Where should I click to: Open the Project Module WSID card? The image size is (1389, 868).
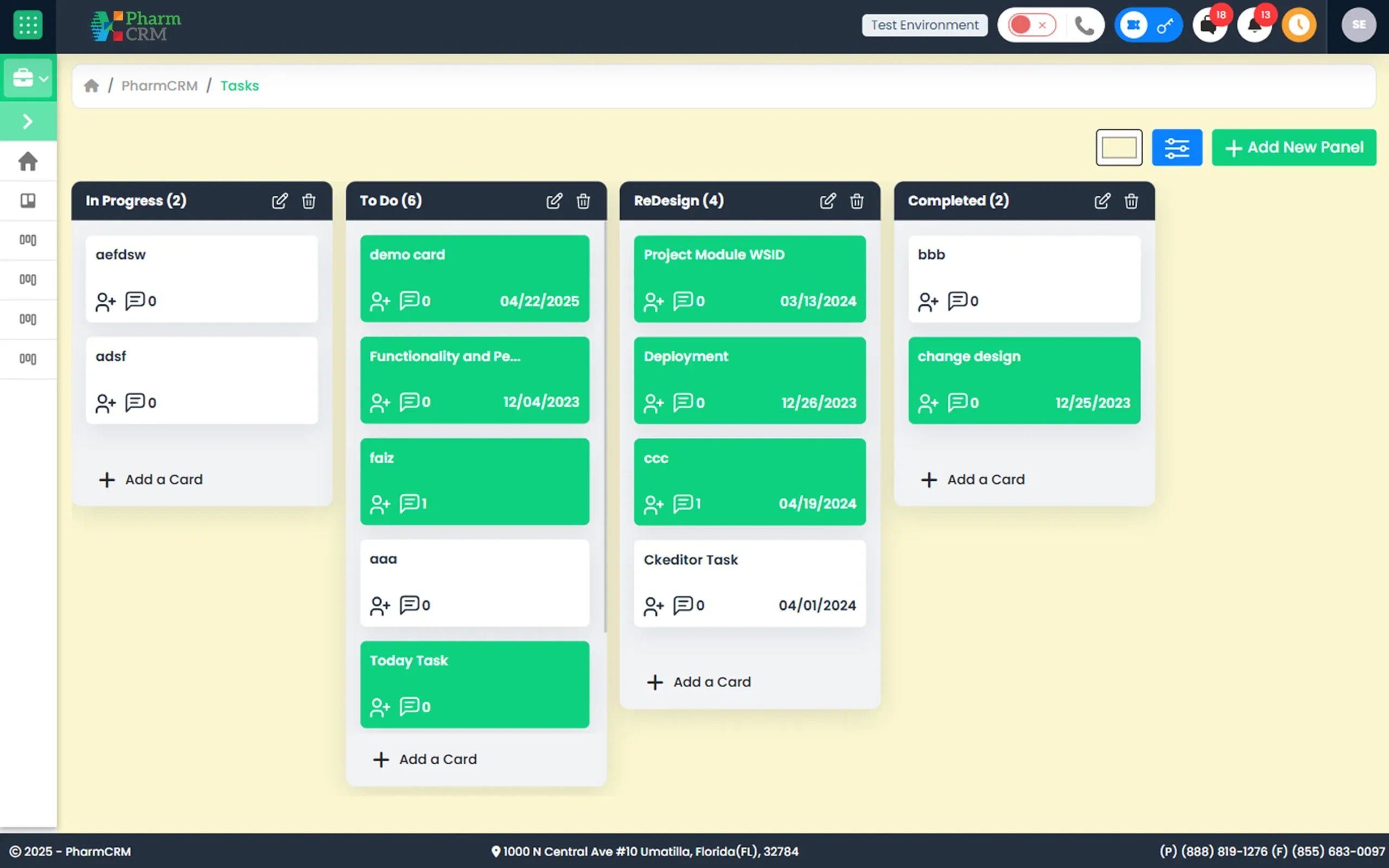click(750, 278)
